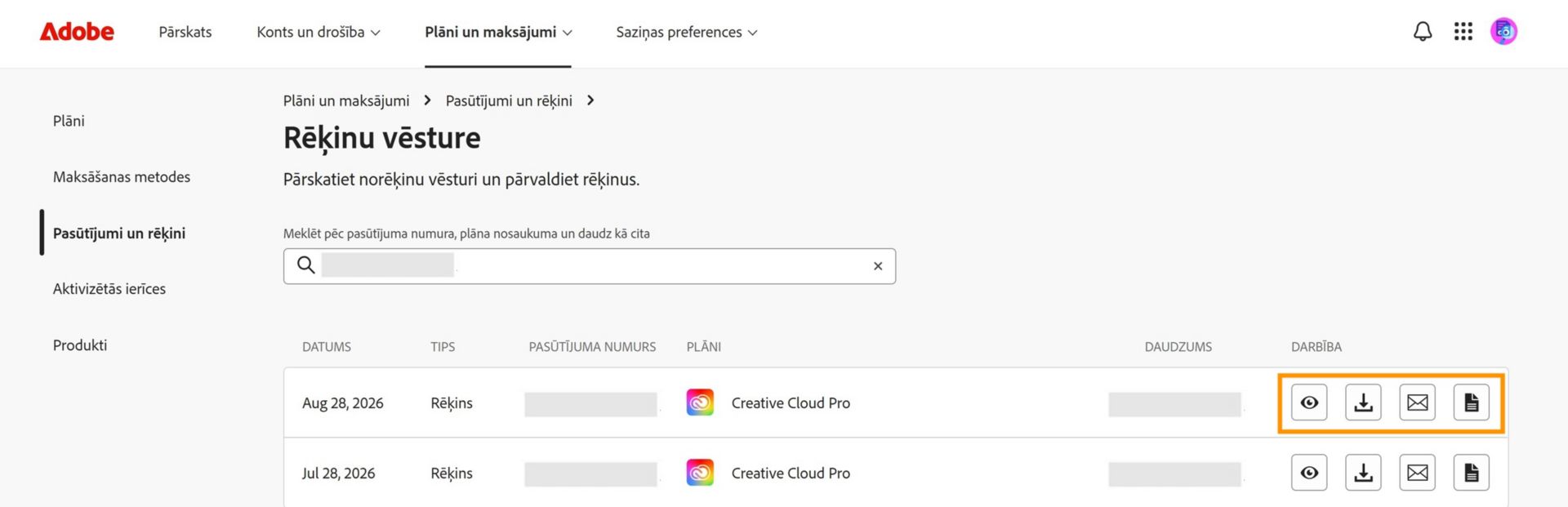The height and width of the screenshot is (507, 1568).
Task: Open document icon for Aug 28 invoice
Action: (x=1472, y=402)
